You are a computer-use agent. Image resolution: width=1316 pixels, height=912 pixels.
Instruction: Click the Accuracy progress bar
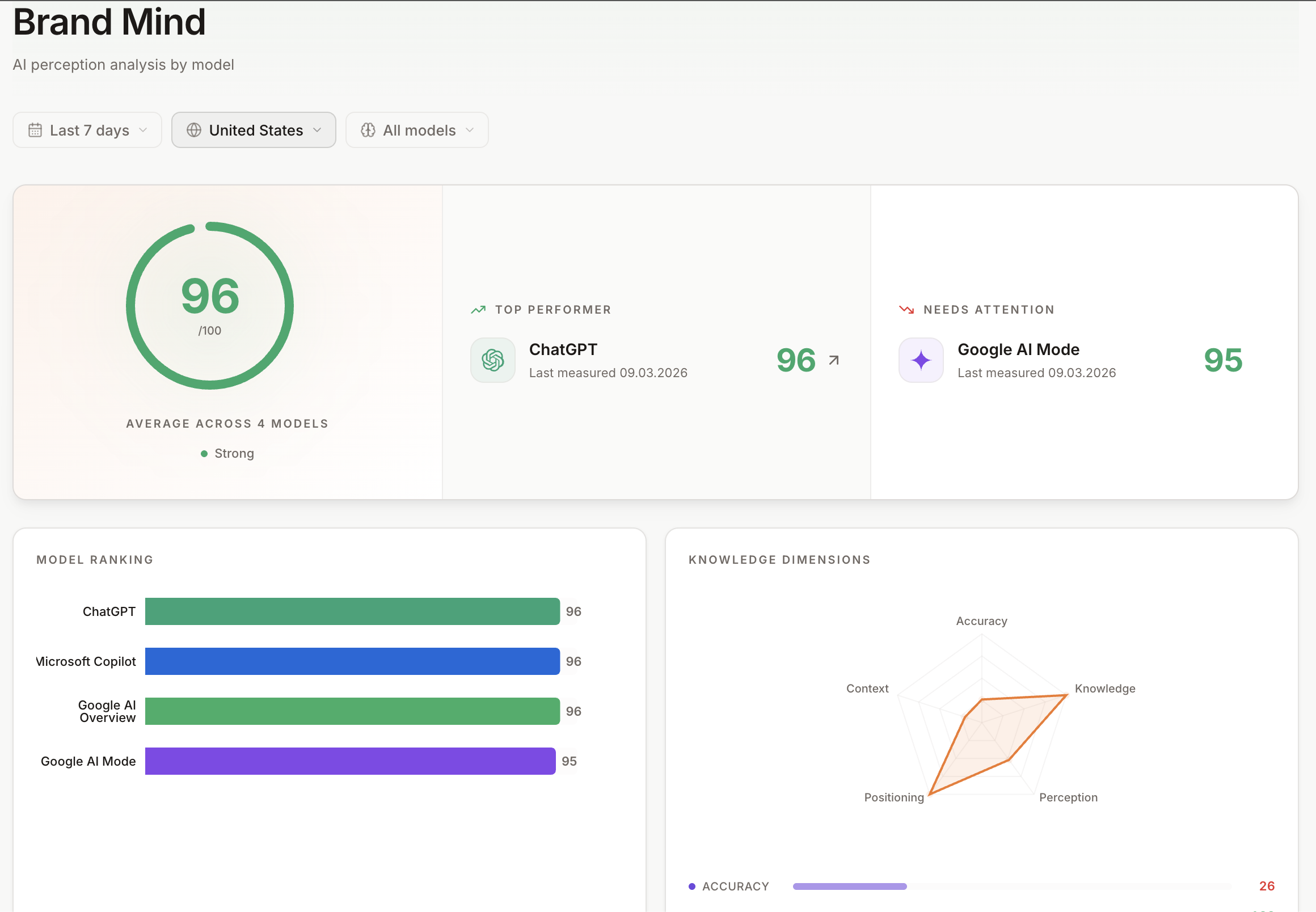[x=849, y=886]
